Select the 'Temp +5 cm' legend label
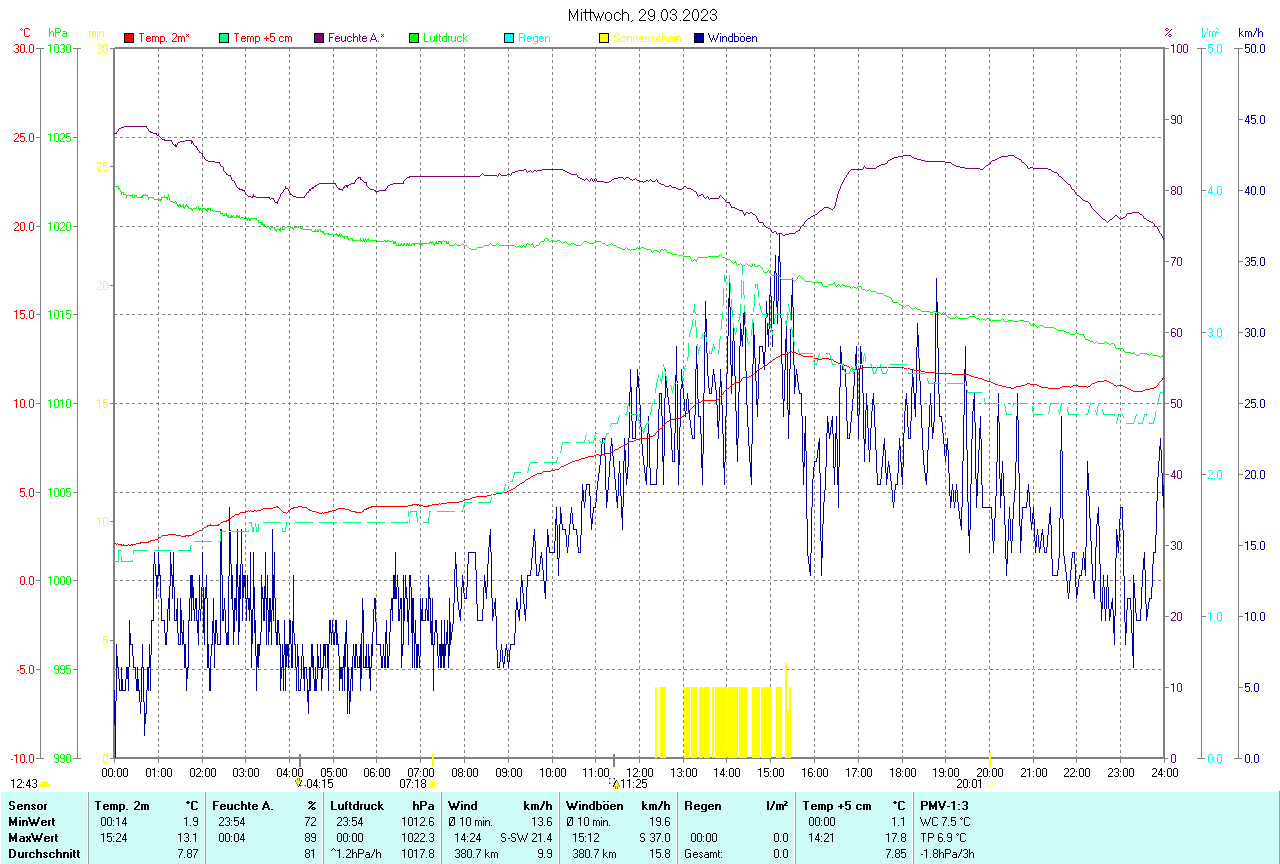The height and width of the screenshot is (864, 1280). pos(263,38)
